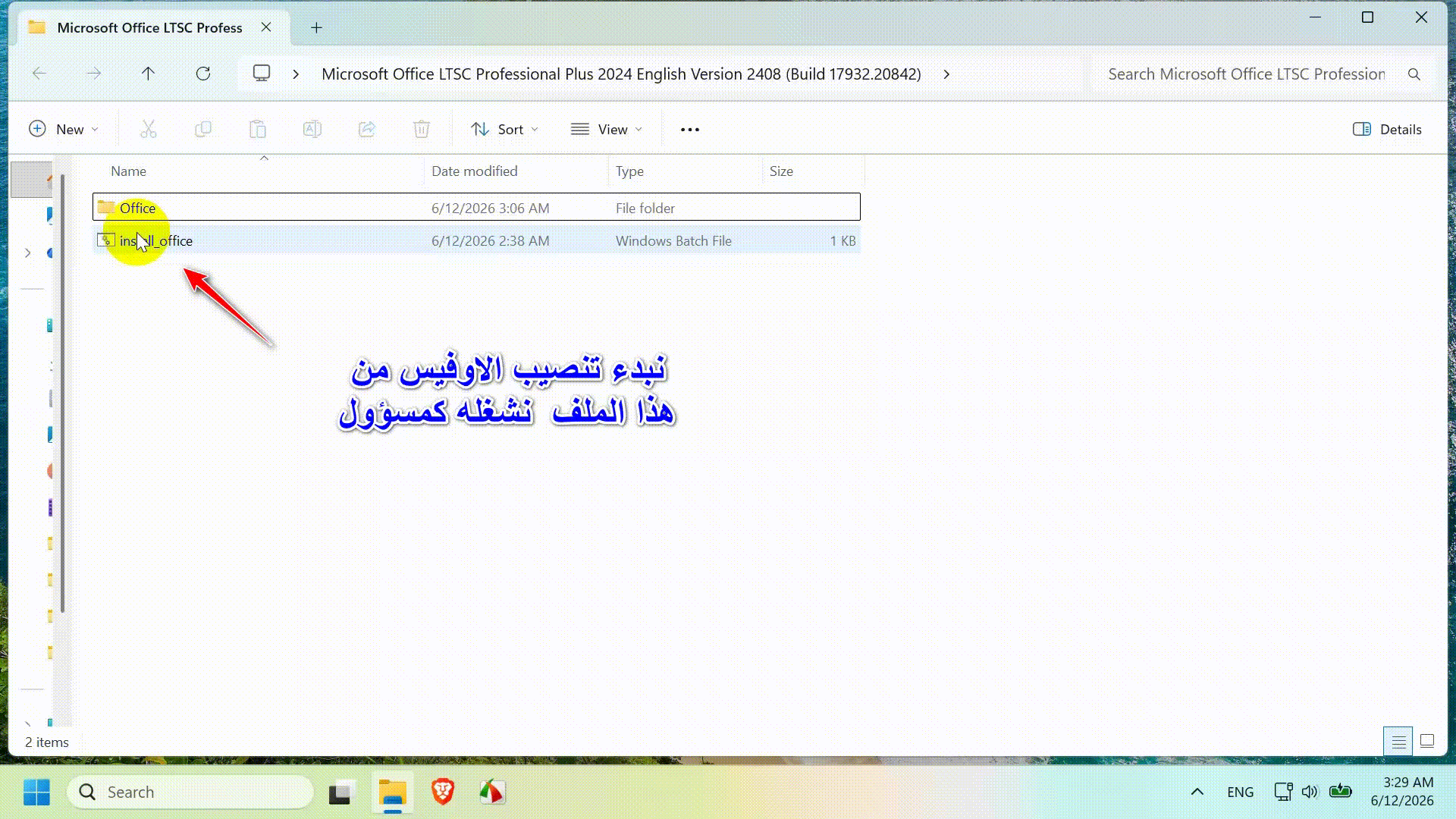Click the Search Microsoft Office LTSC field
Screen dimensions: 1456x819
coord(1246,74)
